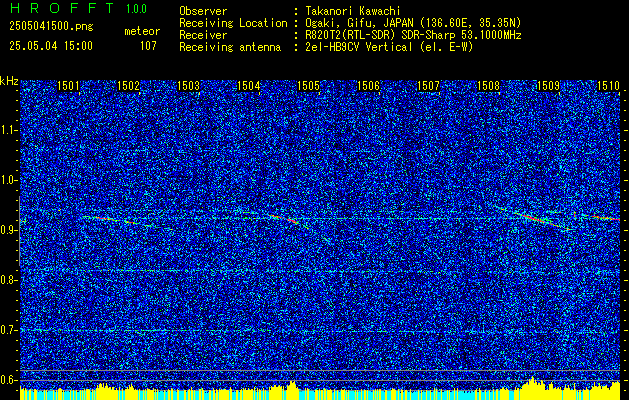Select the location text Ogaki, Gifu, JAPAN

click(358, 23)
